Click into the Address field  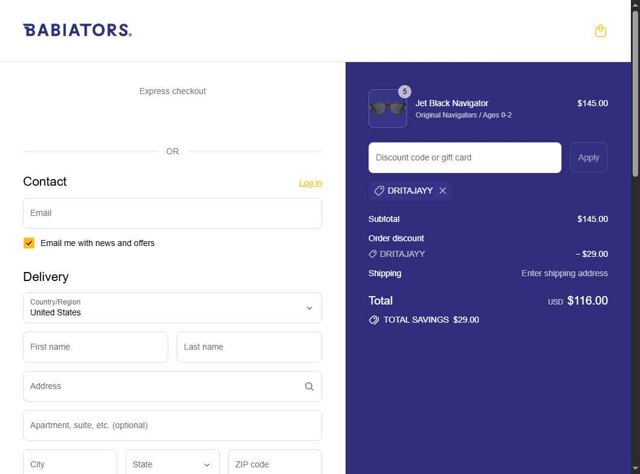[x=172, y=386]
